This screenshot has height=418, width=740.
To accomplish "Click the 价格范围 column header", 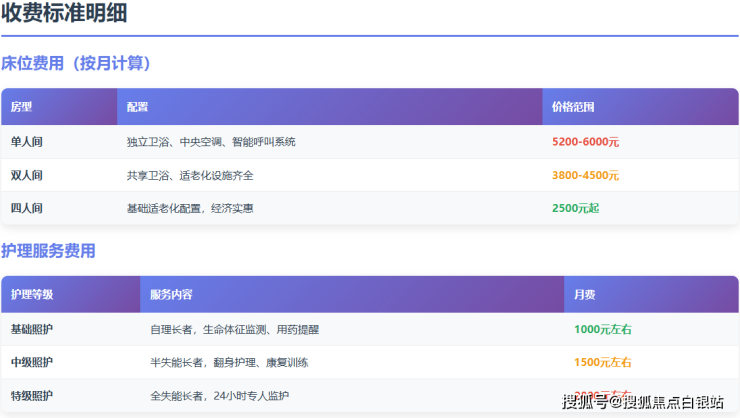I will coord(573,107).
